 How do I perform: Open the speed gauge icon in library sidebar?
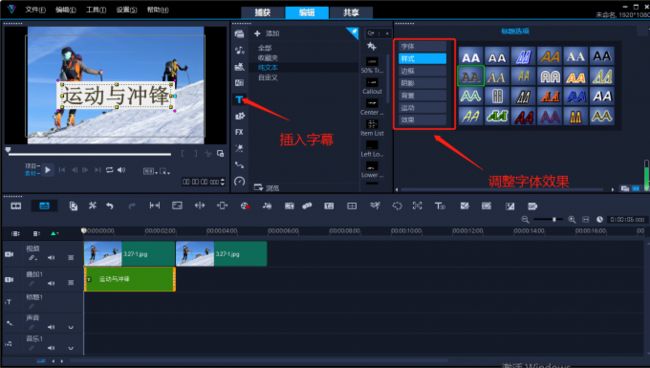239,181
